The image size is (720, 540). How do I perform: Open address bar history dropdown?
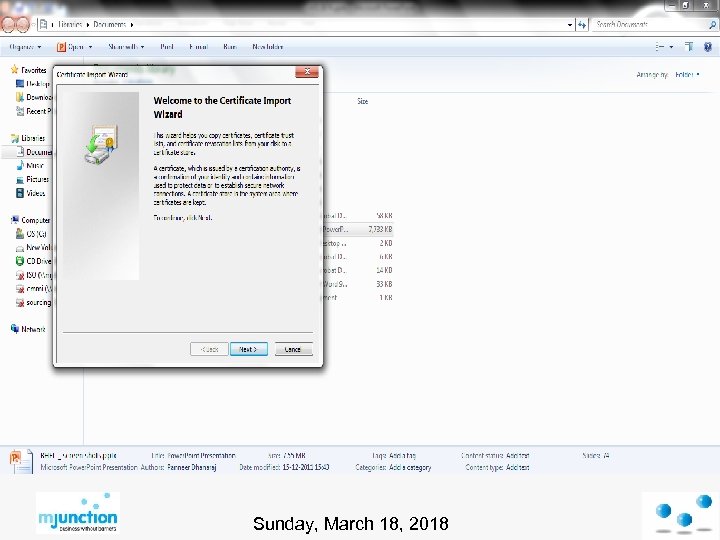[570, 25]
